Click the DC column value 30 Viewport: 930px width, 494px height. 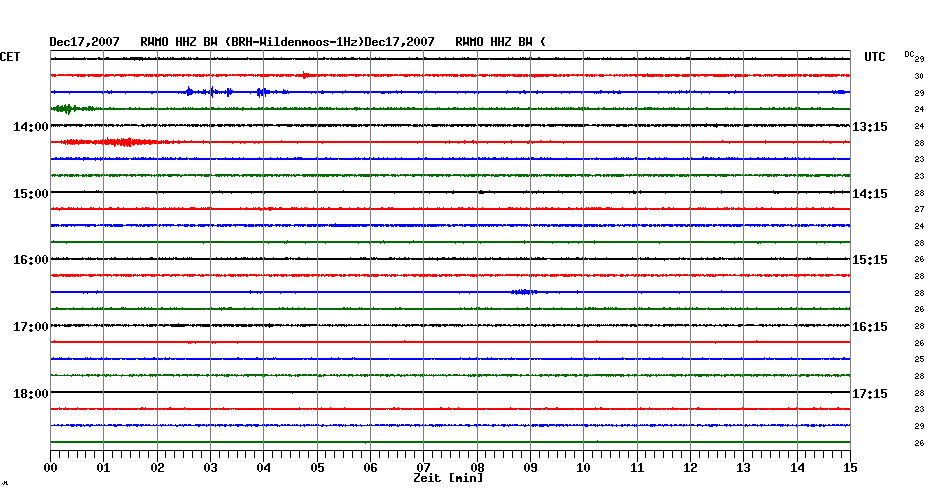tap(919, 77)
